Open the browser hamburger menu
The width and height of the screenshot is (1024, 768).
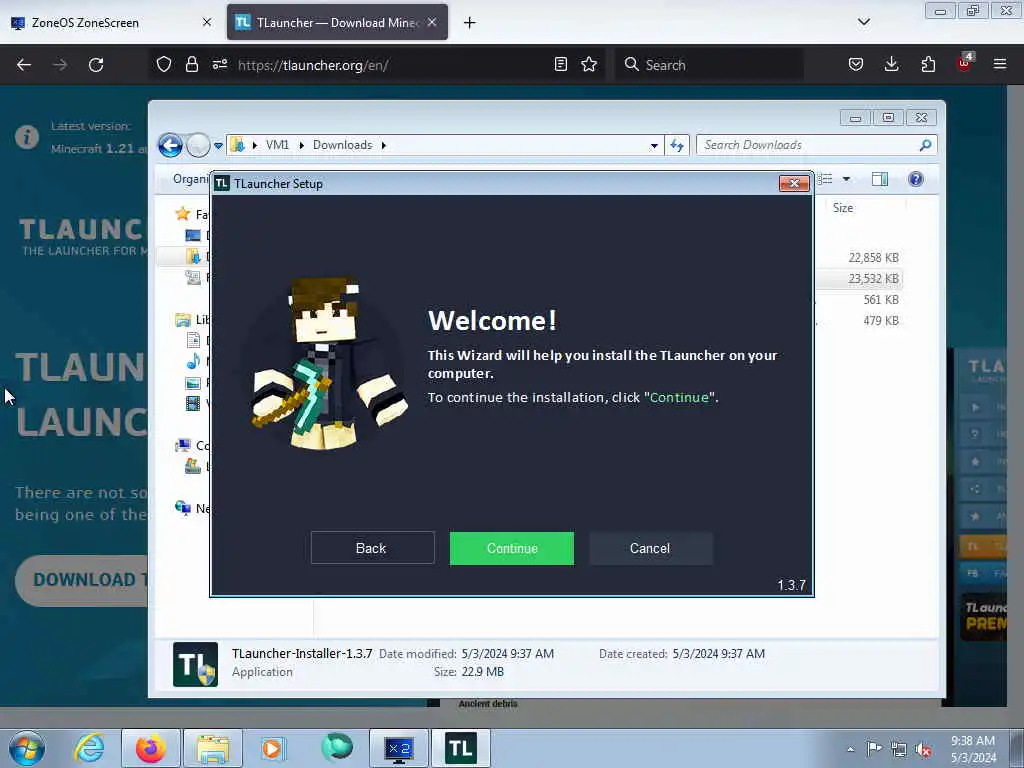point(1000,64)
